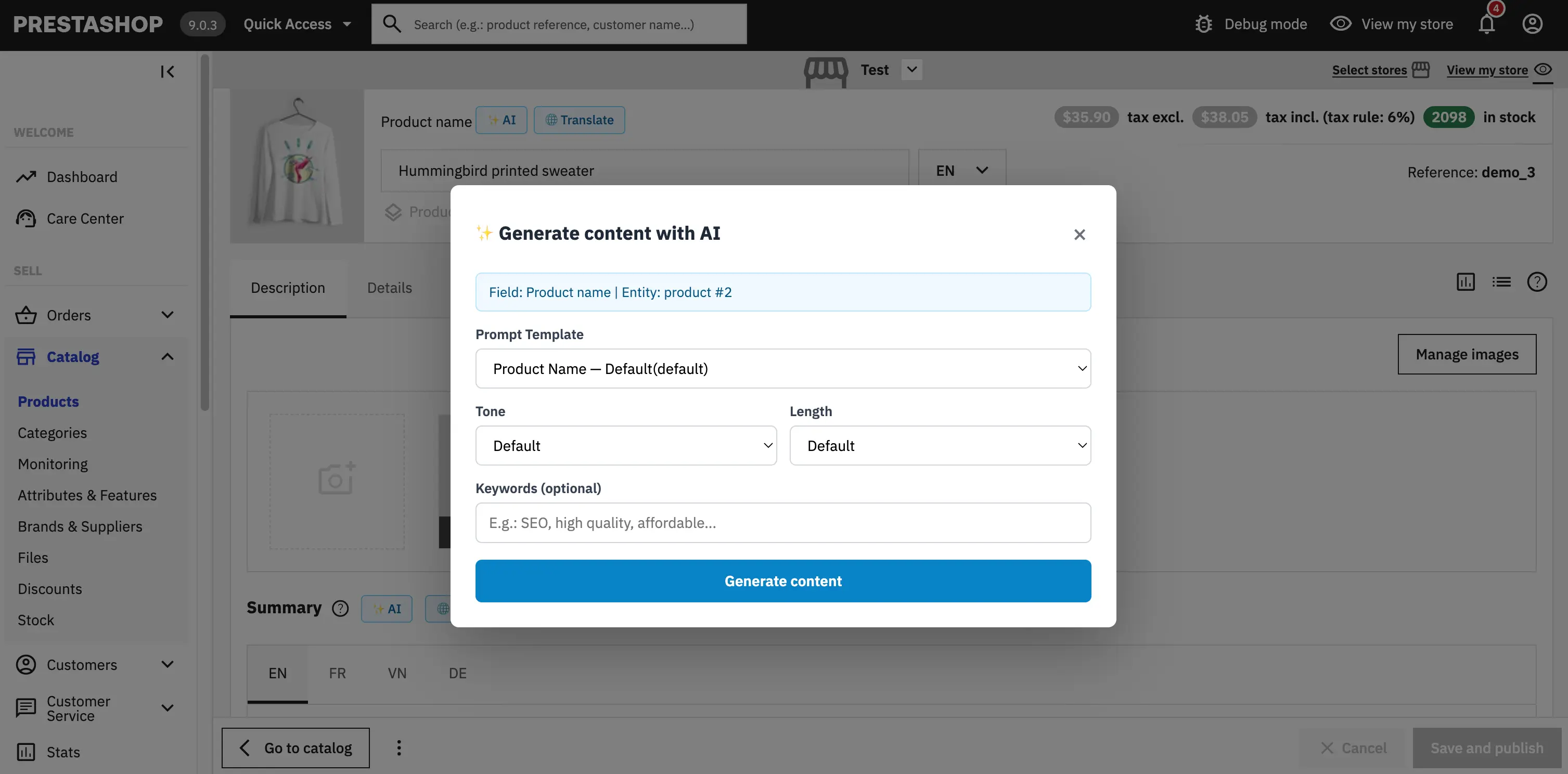Open Discounts in the Catalog menu
This screenshot has width=1568, height=774.
click(x=50, y=589)
